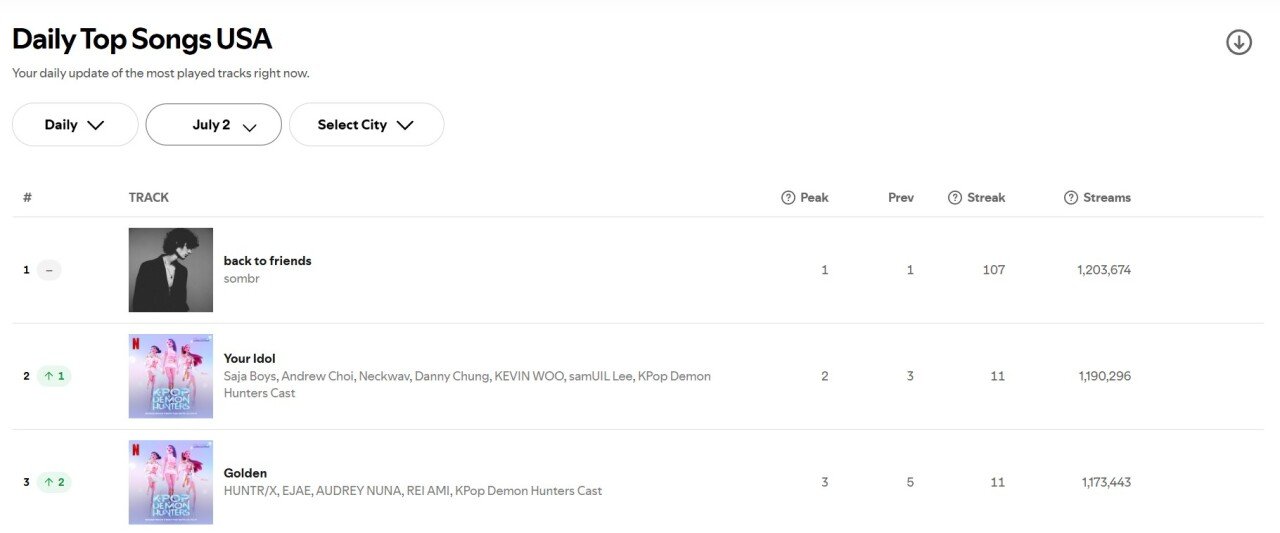
Task: Click the Peak column help icon
Action: pos(788,198)
